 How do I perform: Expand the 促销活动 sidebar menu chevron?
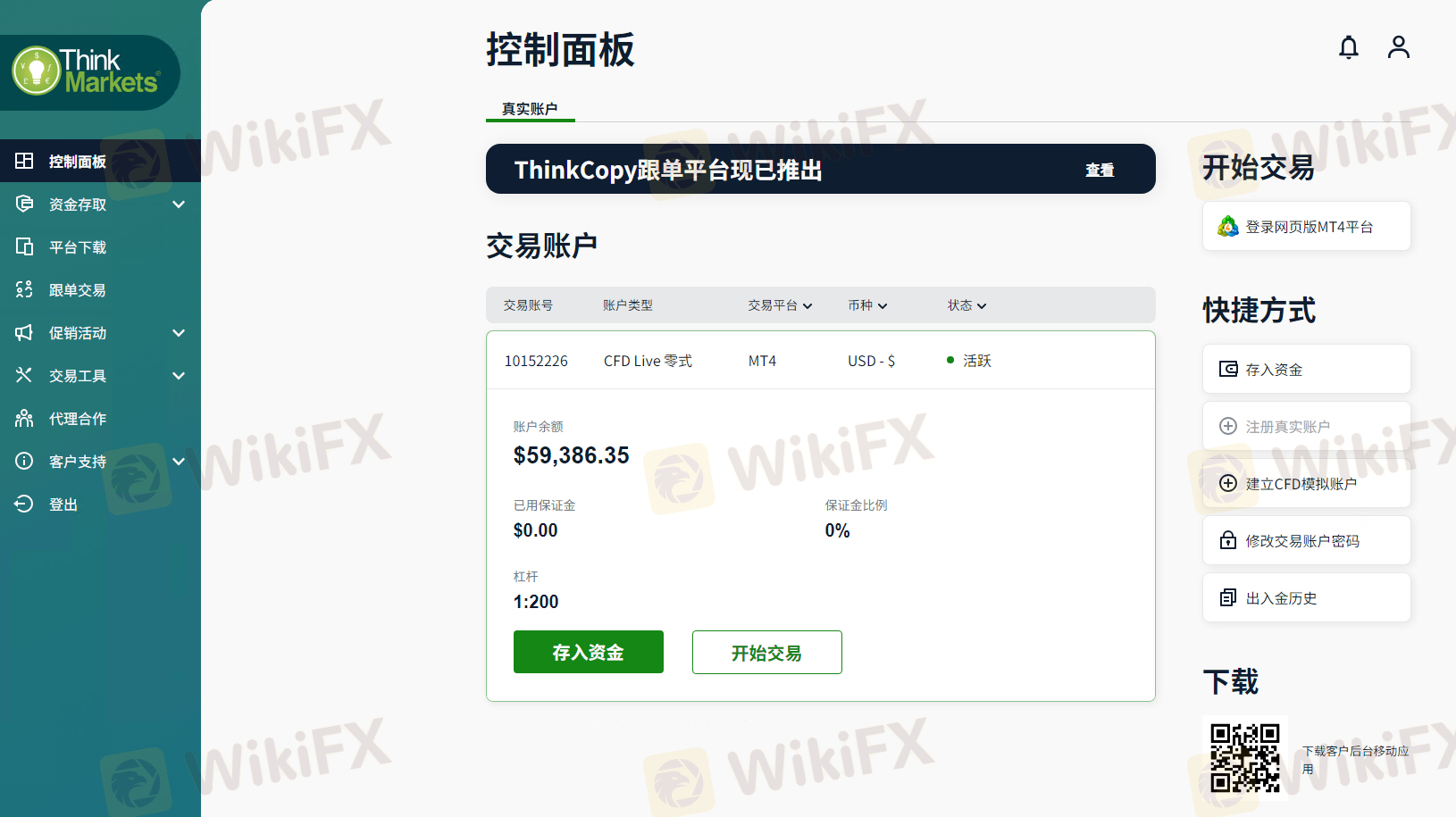click(x=179, y=333)
